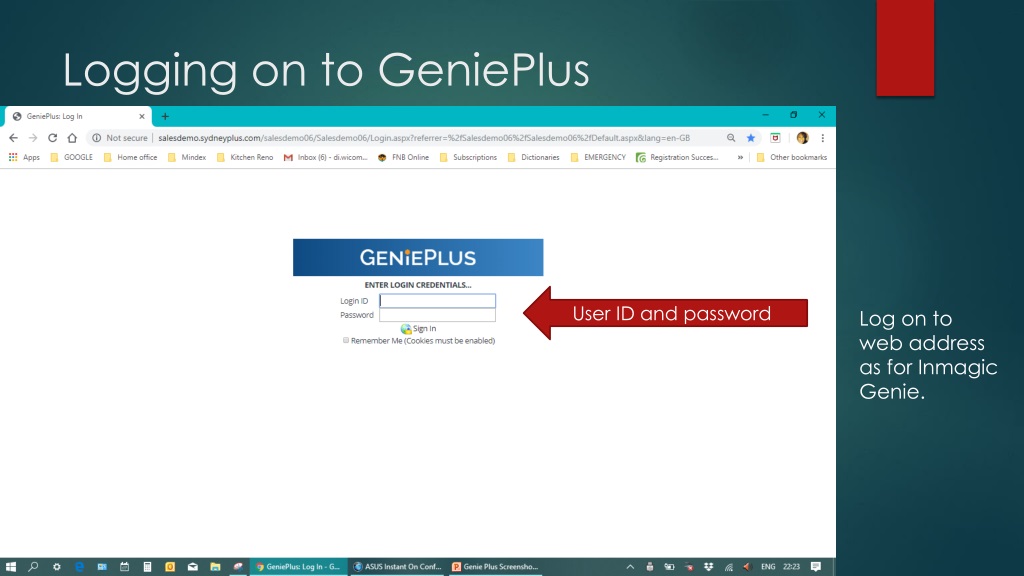This screenshot has height=576, width=1024.
Task: Open the FNB Online bookmark
Action: (x=404, y=157)
